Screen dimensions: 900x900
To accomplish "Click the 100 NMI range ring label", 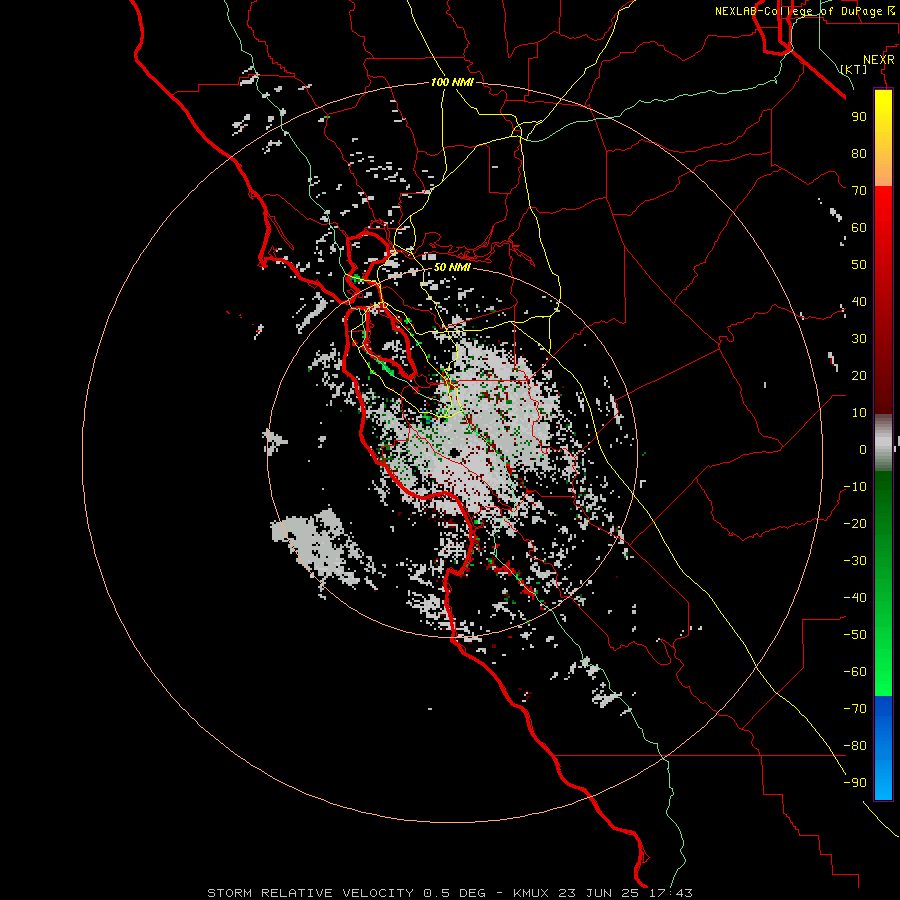I will coord(452,82).
